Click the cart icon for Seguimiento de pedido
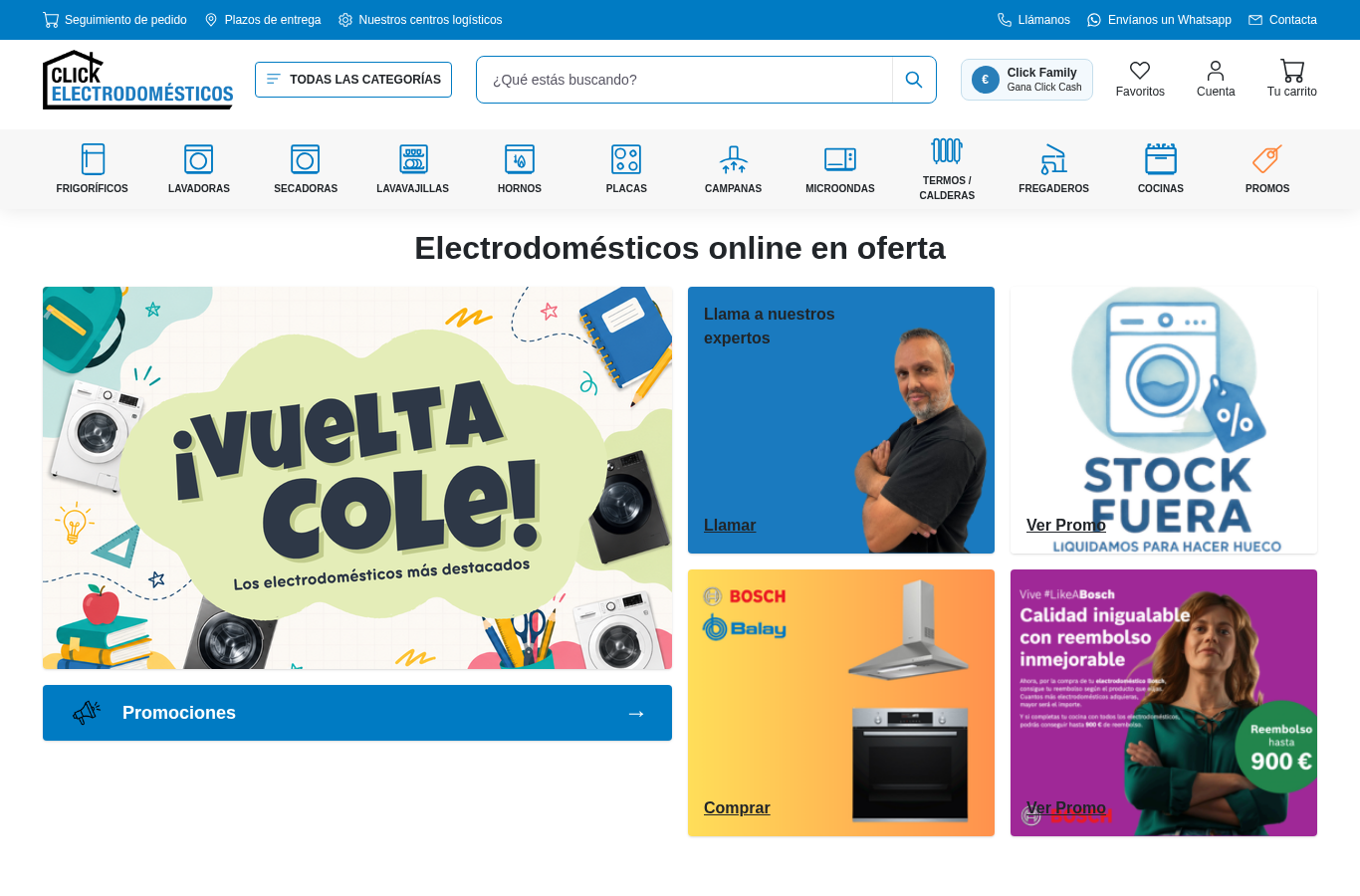The image size is (1360, 896). (x=51, y=20)
